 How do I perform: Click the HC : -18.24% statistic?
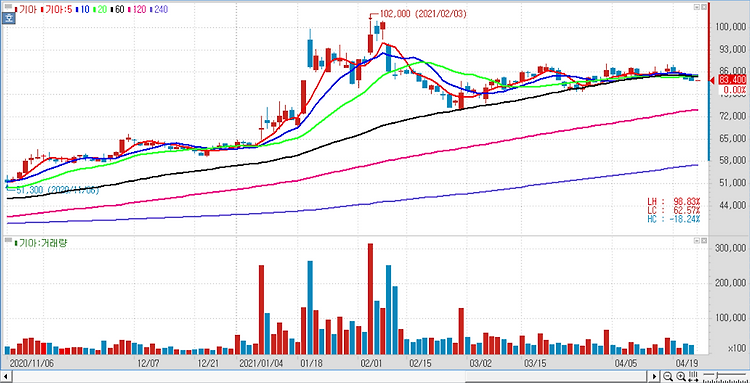pyautogui.click(x=675, y=219)
